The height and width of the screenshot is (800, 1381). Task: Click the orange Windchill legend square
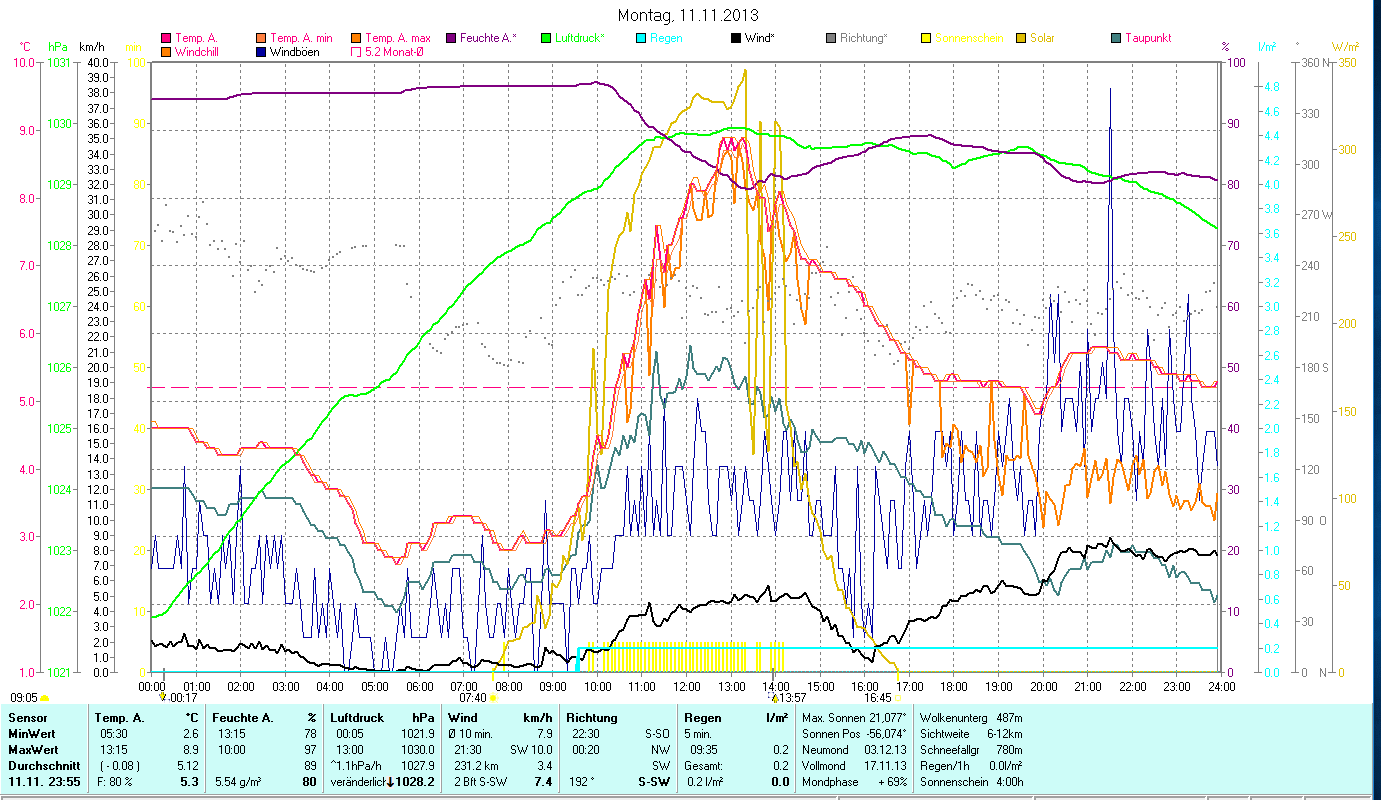point(166,52)
